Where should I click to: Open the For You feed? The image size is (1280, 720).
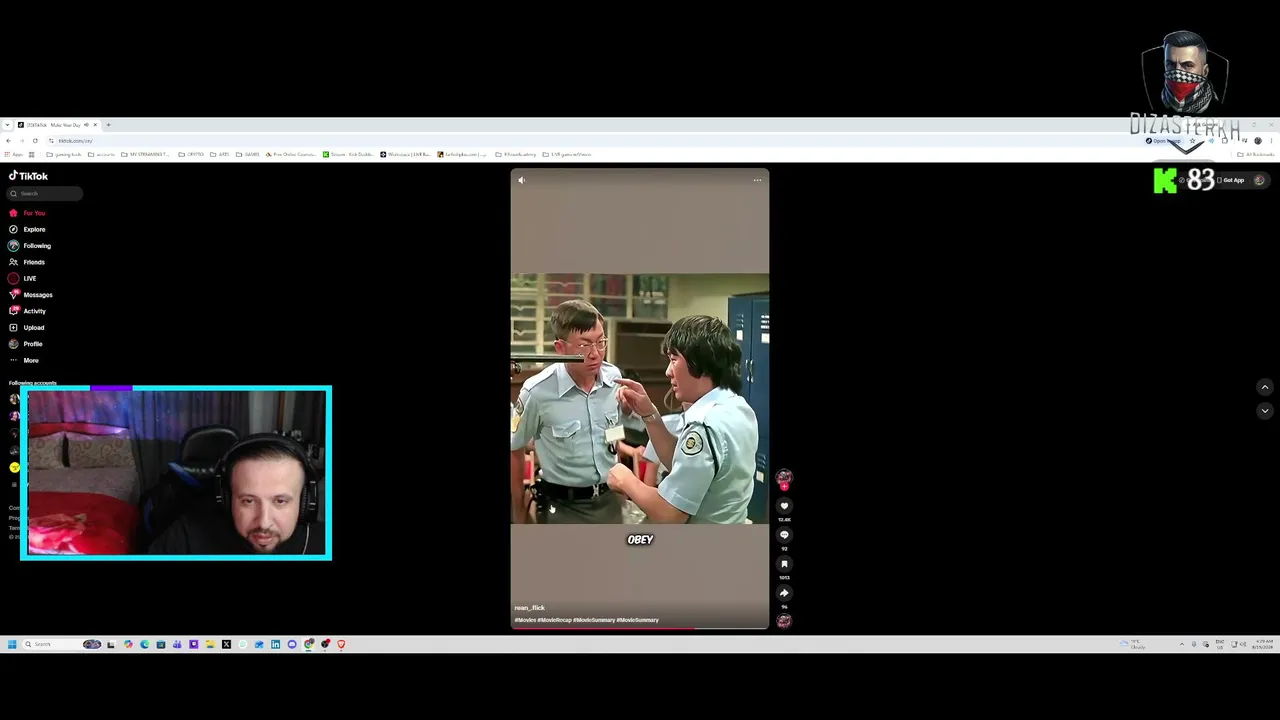(x=28, y=213)
